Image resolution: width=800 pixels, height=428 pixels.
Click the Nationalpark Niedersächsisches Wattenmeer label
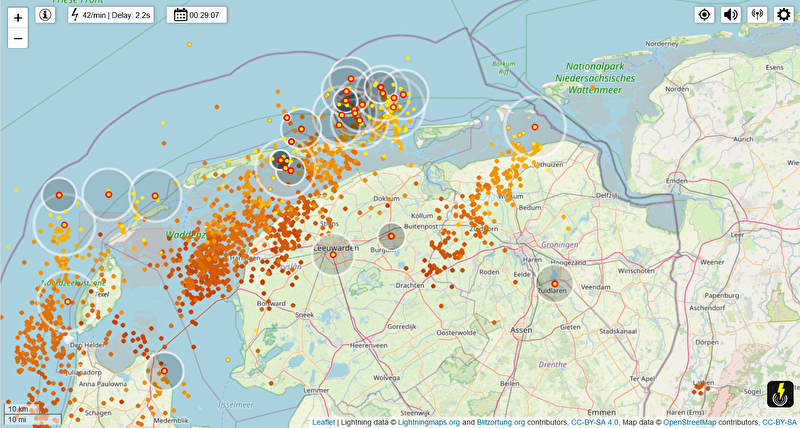[595, 78]
